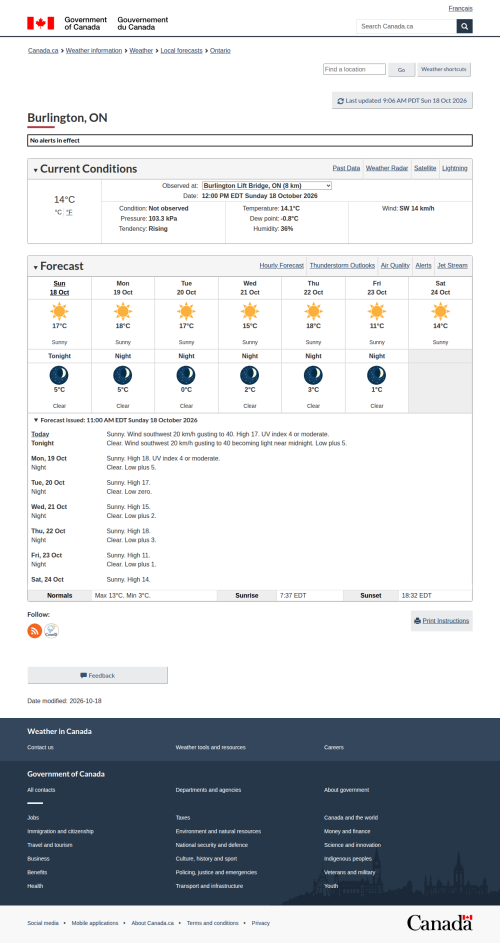500x943 pixels.
Task: Switch temperature units to °F
Action: (x=69, y=212)
